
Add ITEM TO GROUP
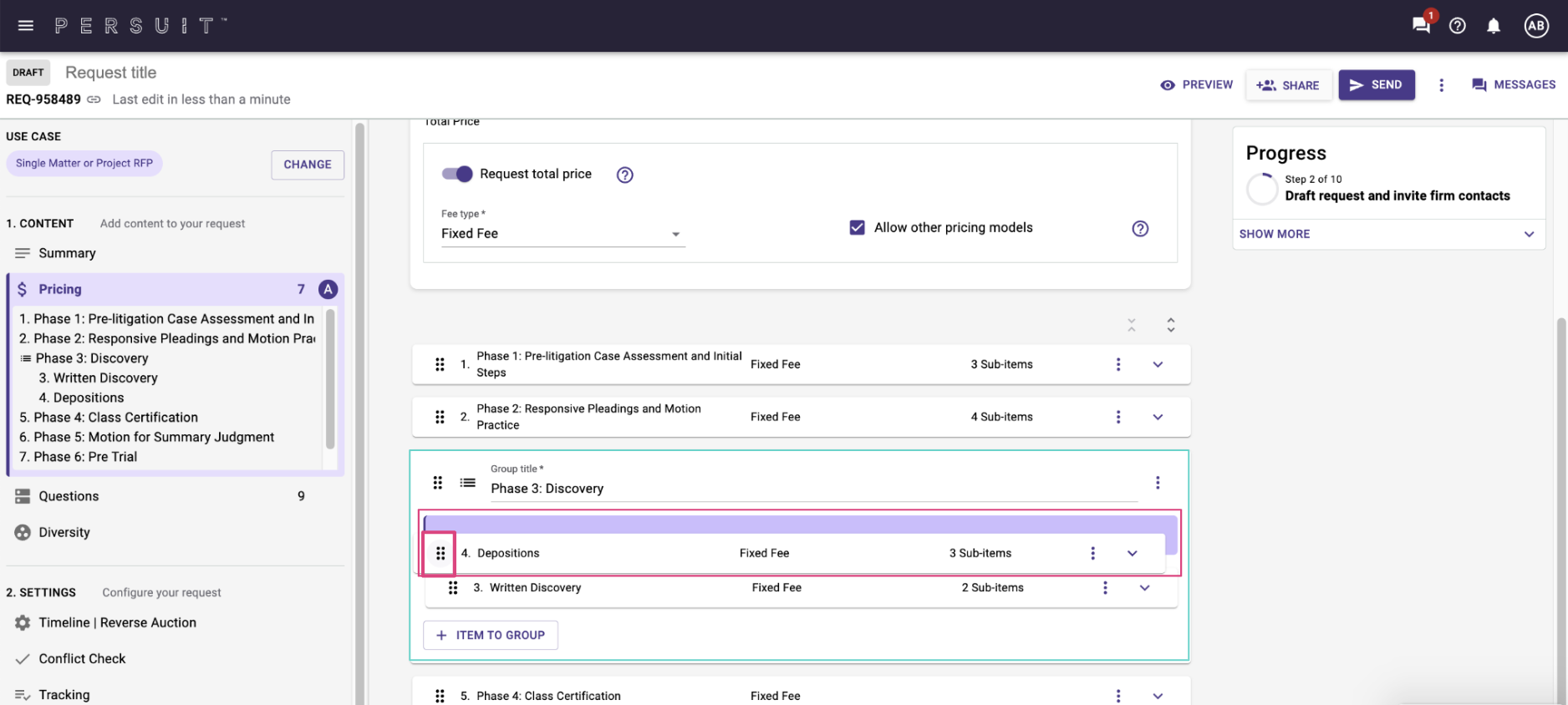(491, 635)
